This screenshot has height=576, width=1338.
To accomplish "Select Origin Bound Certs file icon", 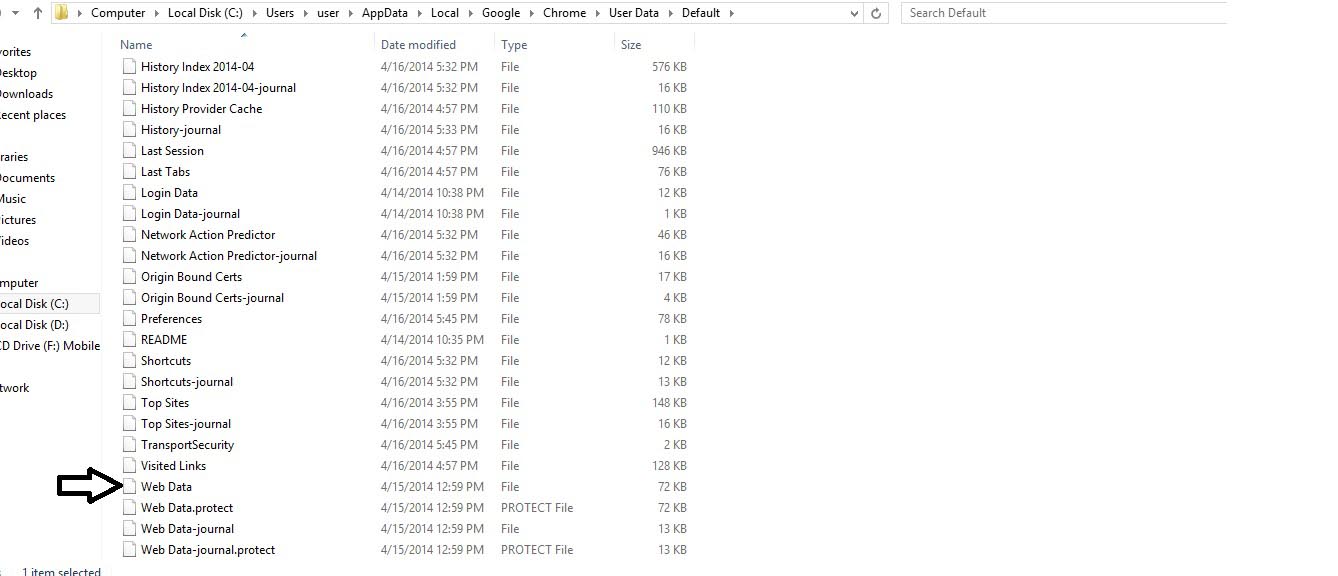I will pos(128,276).
